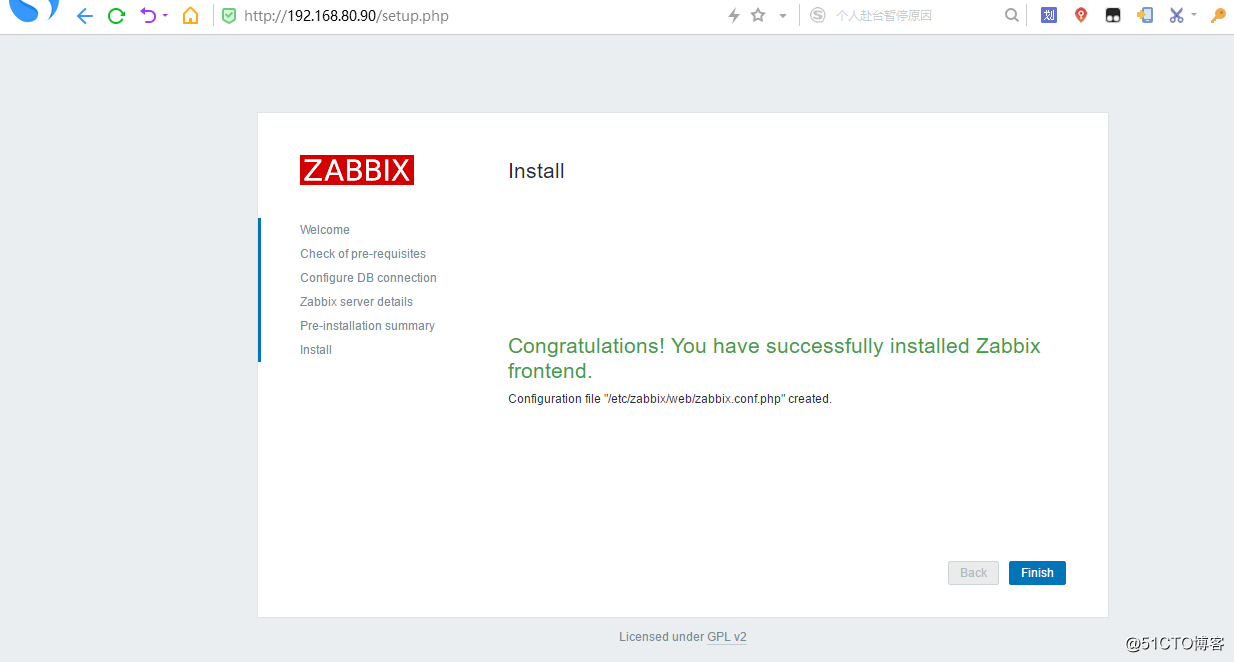This screenshot has height=662, width=1234.
Task: Click the orange key password icon
Action: (x=1218, y=15)
